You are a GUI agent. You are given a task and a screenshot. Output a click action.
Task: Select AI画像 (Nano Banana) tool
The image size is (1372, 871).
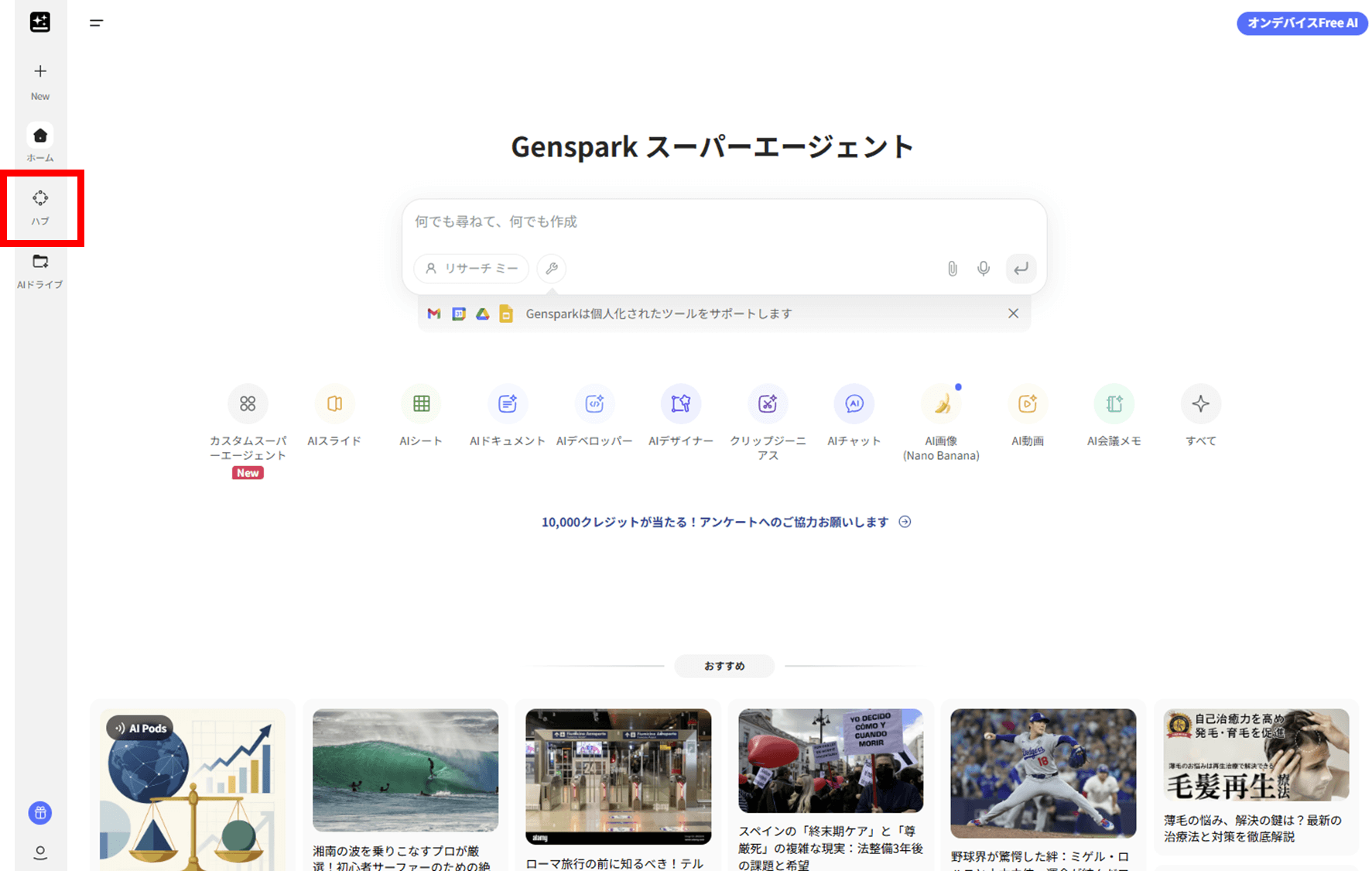(x=941, y=404)
